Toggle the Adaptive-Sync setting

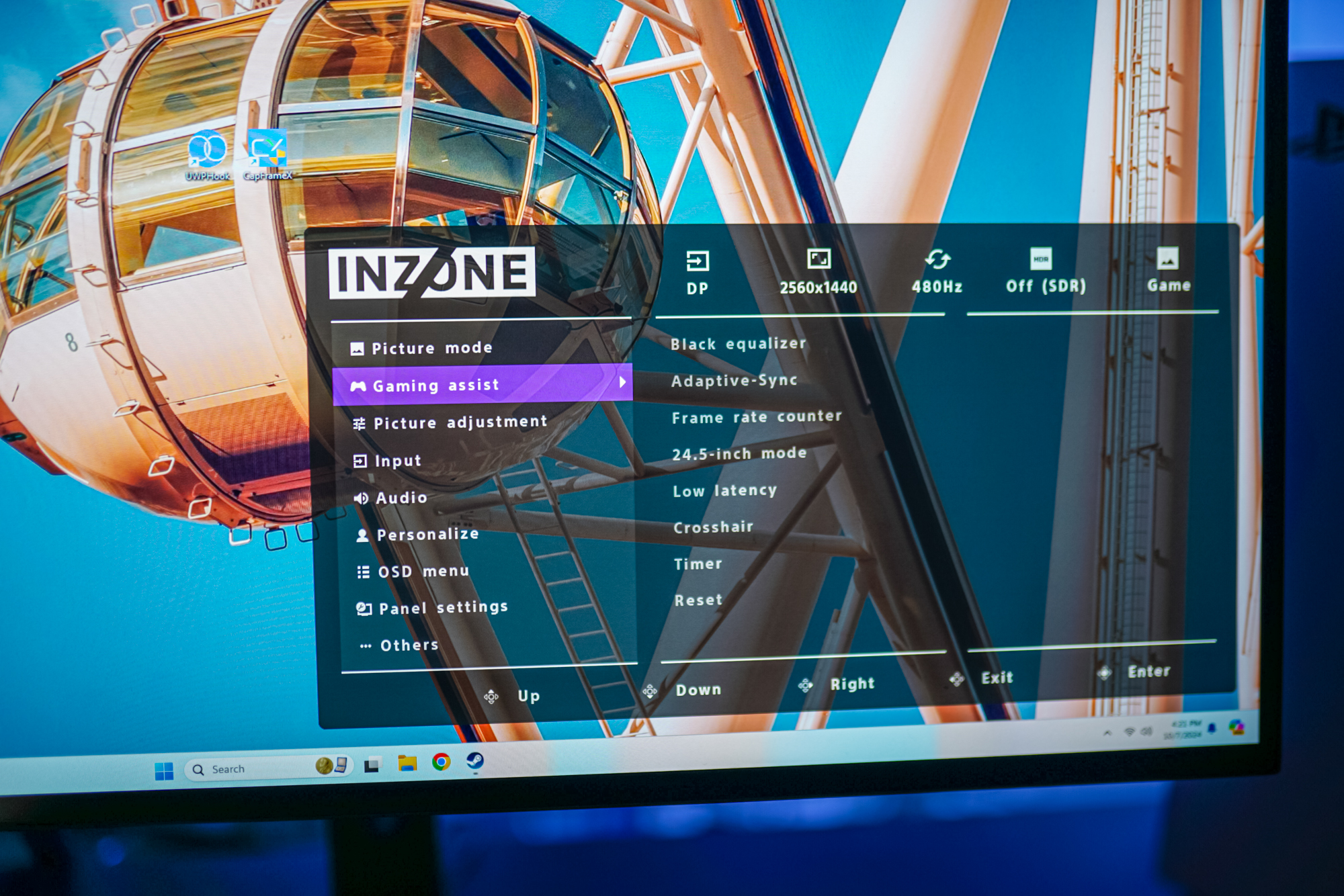click(x=735, y=381)
